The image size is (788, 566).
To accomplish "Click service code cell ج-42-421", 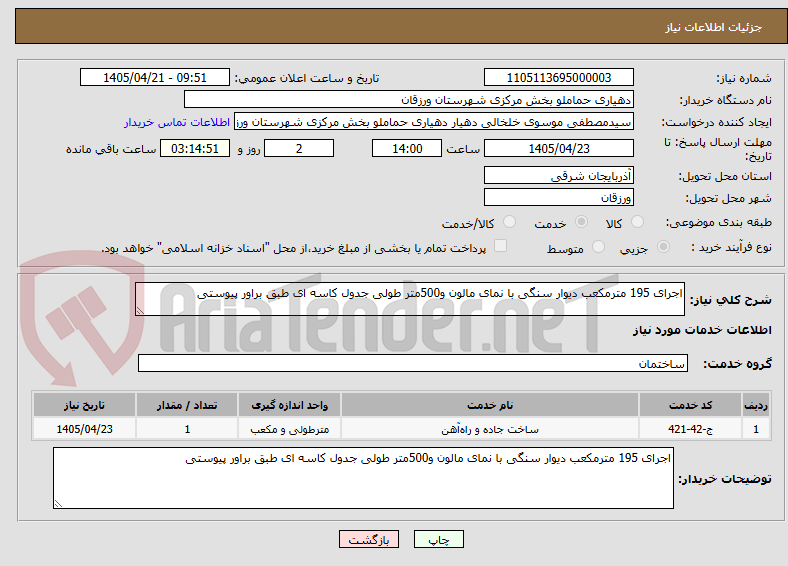I will click(x=691, y=429).
